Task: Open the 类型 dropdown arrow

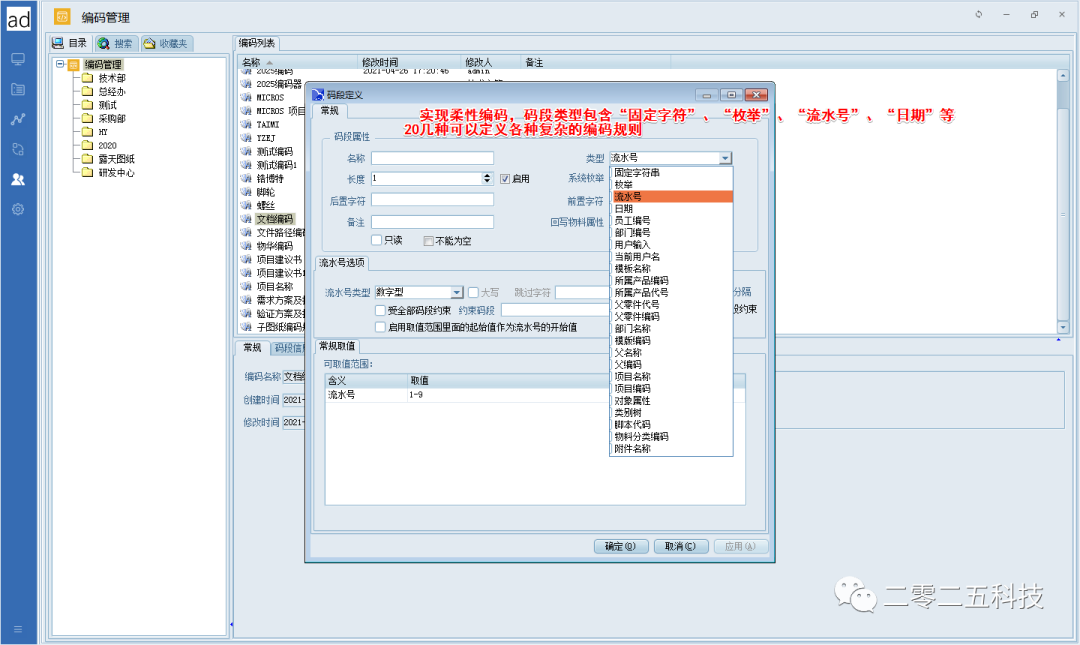Action: (725, 158)
